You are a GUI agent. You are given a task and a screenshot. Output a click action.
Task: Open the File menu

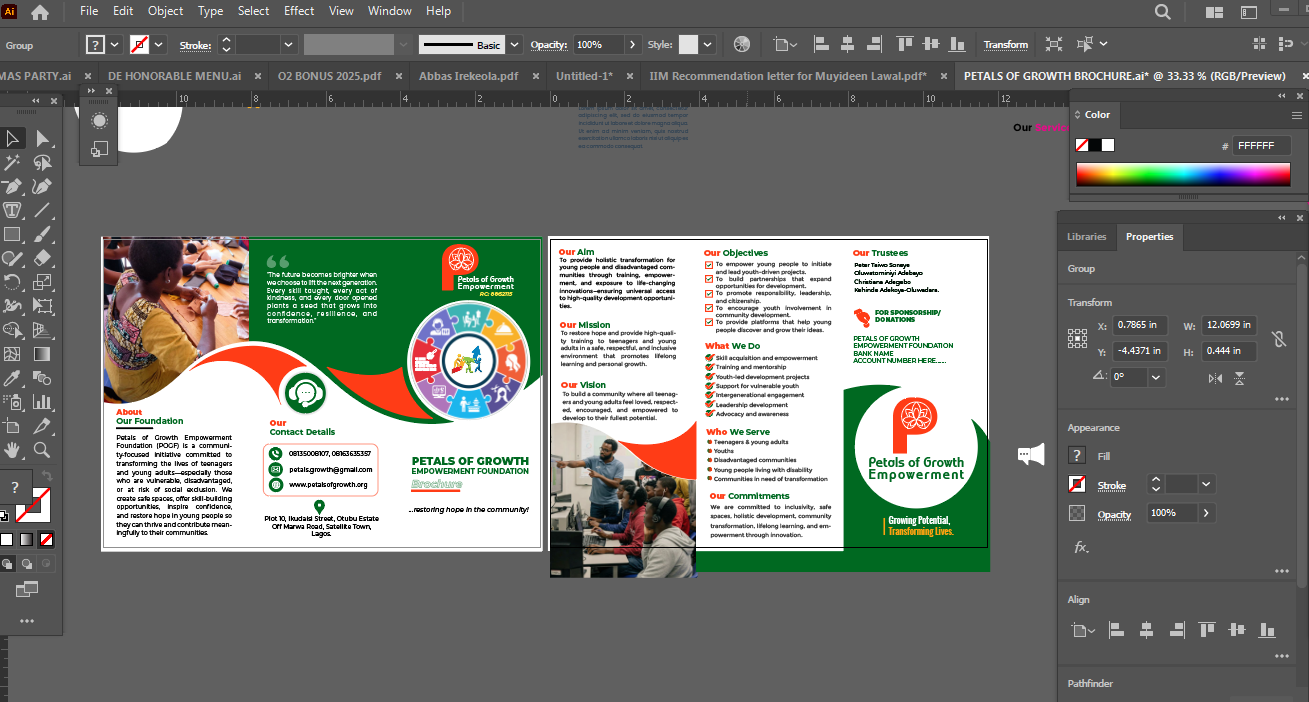coord(89,11)
